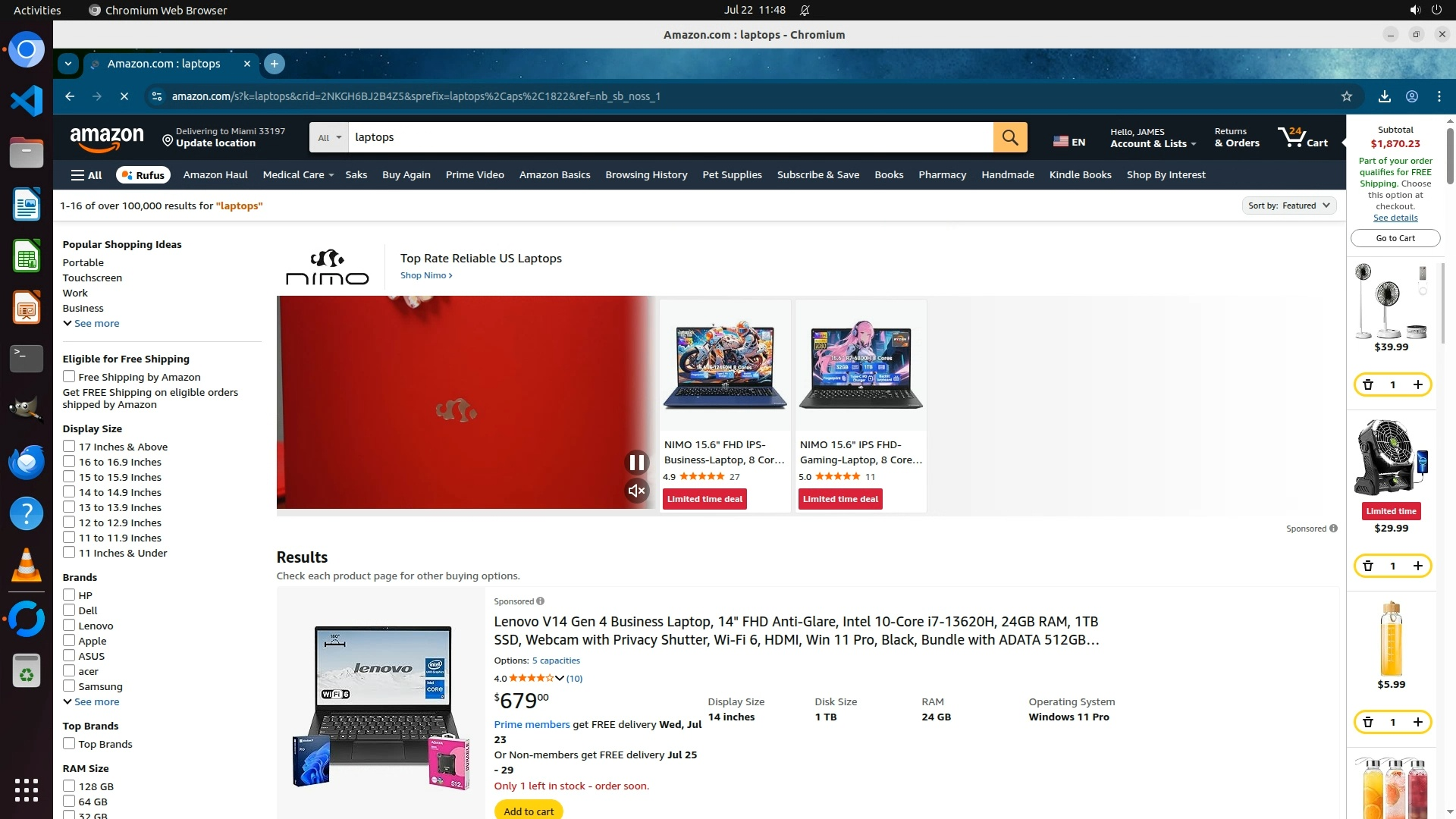Open the All search category dropdown
The image size is (1456, 819).
click(x=329, y=137)
